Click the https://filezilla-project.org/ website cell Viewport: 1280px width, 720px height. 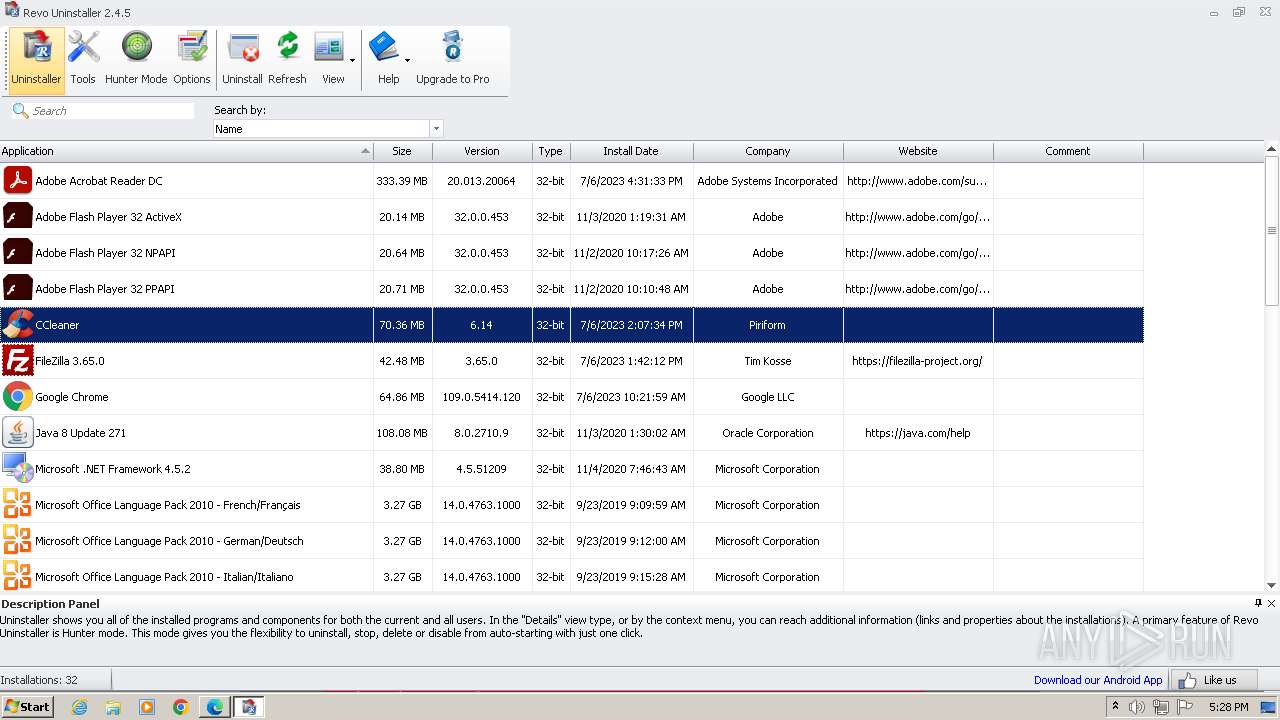pyautogui.click(x=918, y=361)
